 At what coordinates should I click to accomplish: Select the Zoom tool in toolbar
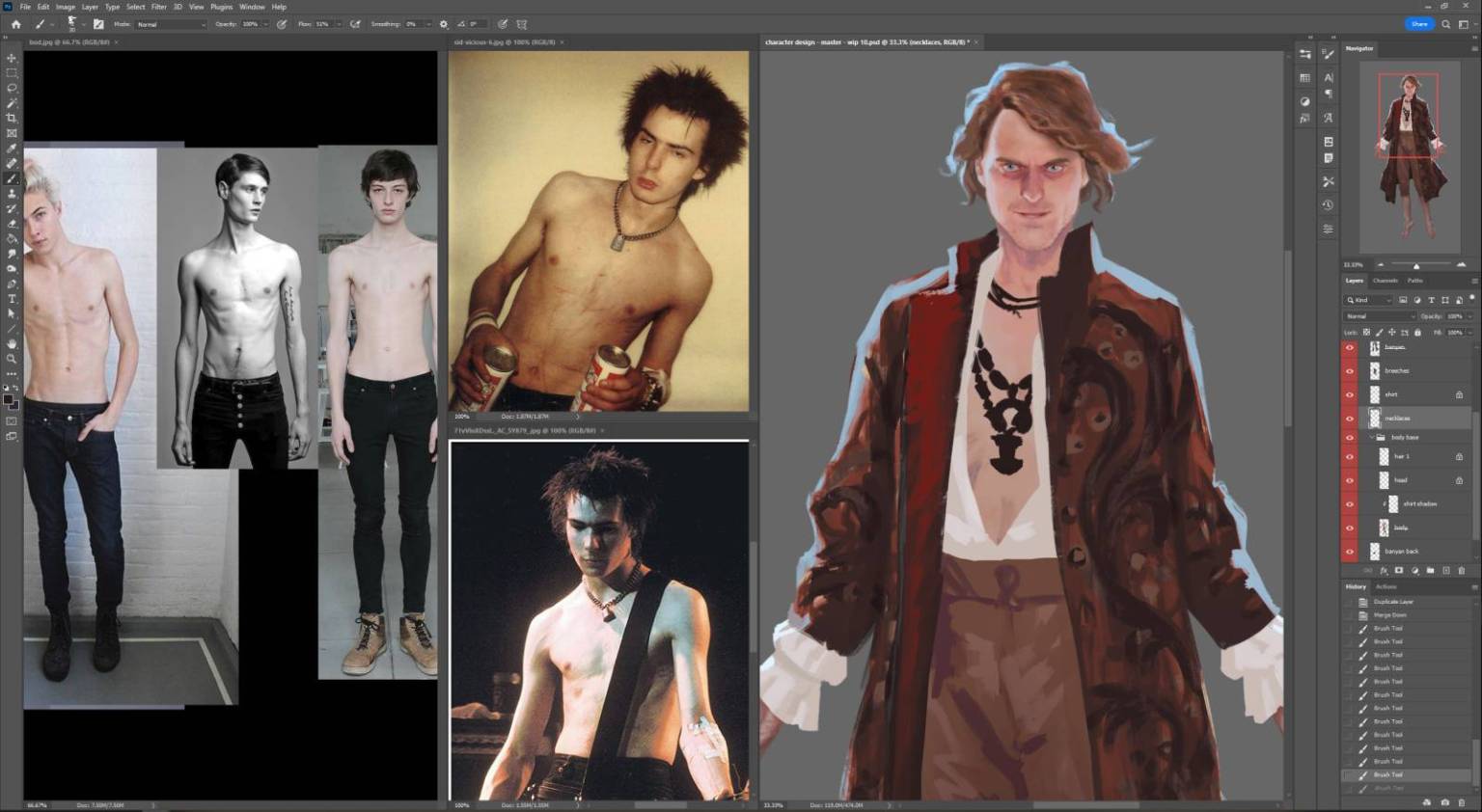tap(12, 359)
